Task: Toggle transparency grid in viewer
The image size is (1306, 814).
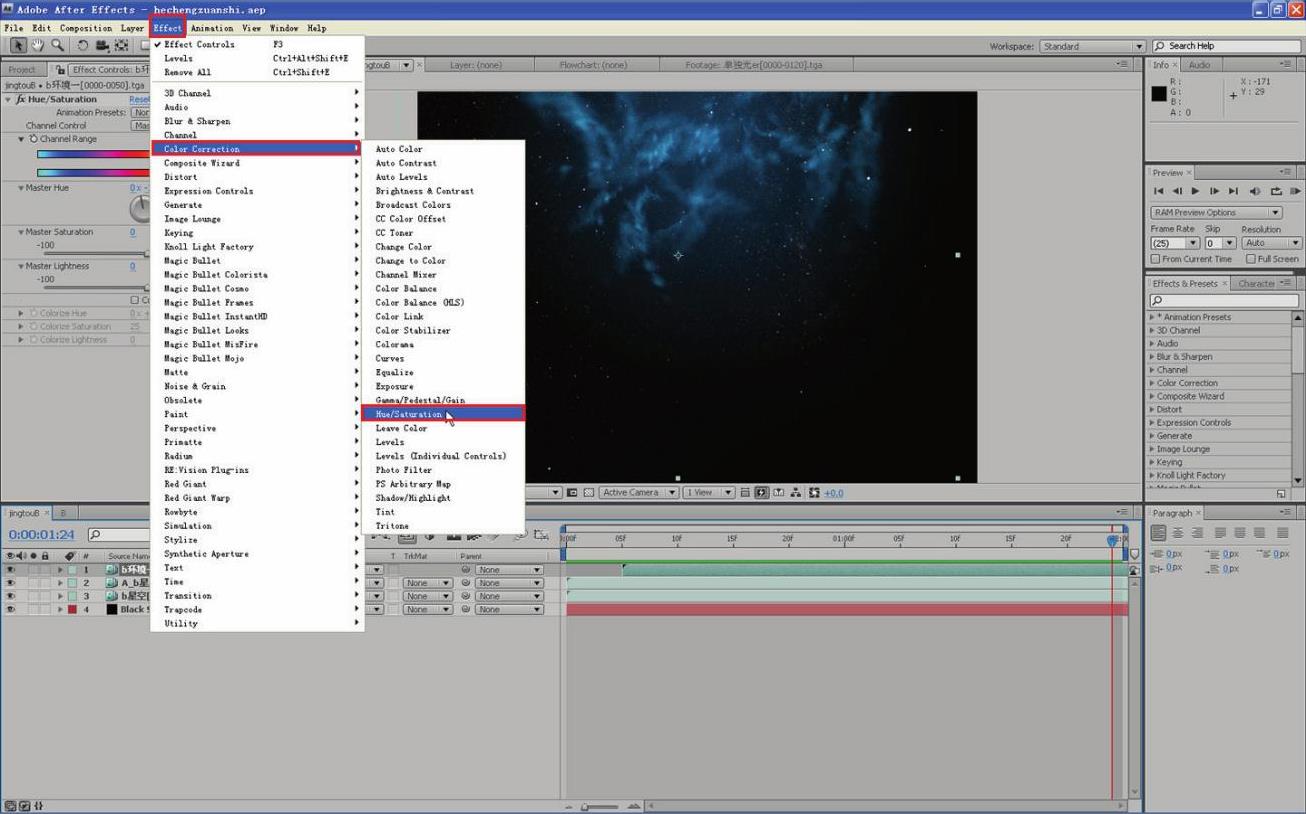Action: [x=588, y=493]
